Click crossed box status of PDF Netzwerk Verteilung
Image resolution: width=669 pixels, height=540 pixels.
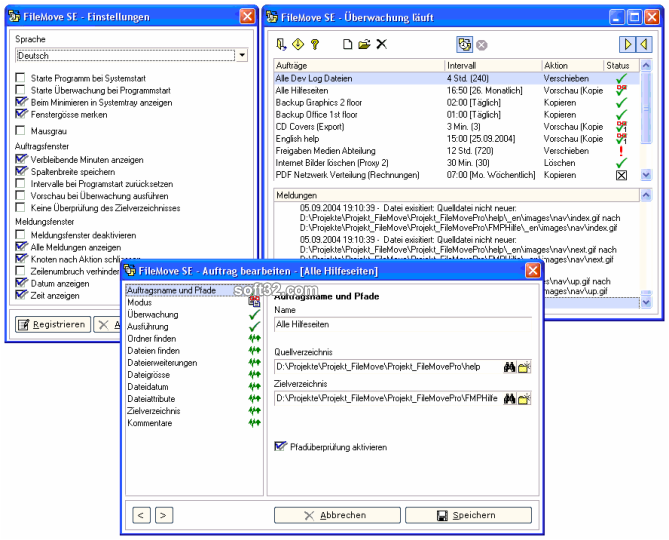621,175
